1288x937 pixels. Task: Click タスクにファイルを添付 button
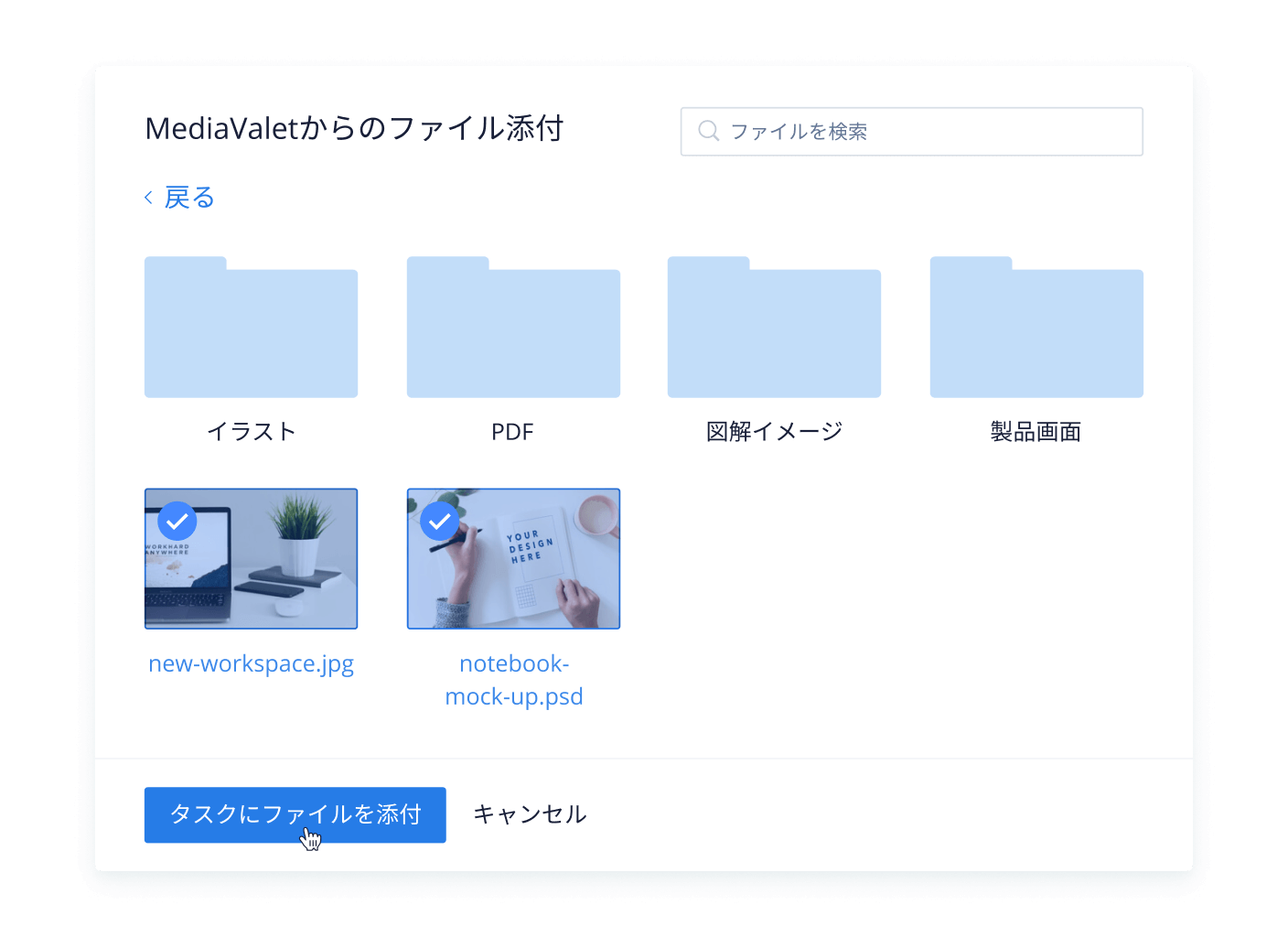295,814
